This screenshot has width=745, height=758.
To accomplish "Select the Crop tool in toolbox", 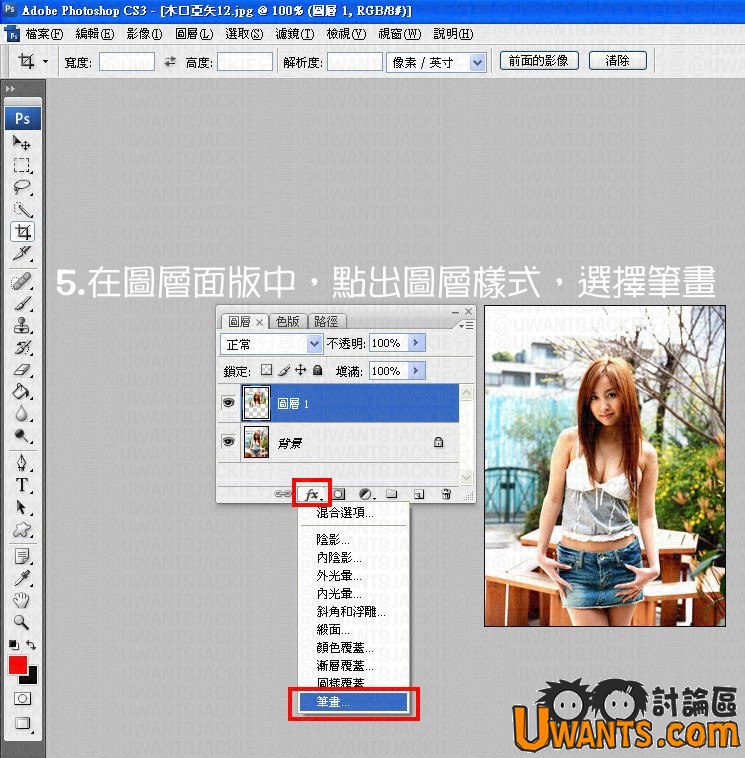I will (x=22, y=232).
